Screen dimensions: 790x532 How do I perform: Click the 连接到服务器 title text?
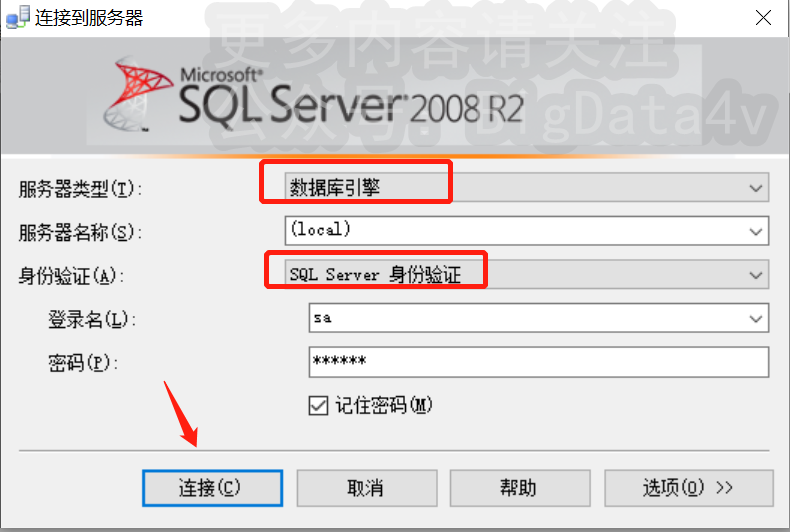pos(89,18)
